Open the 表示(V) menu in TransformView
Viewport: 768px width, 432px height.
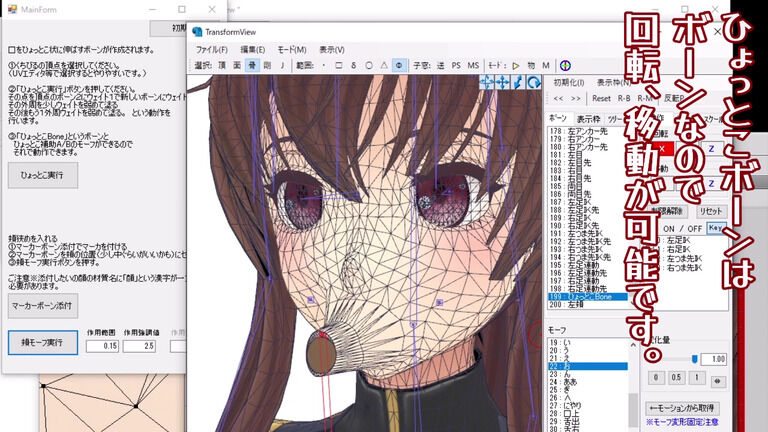pyautogui.click(x=332, y=50)
